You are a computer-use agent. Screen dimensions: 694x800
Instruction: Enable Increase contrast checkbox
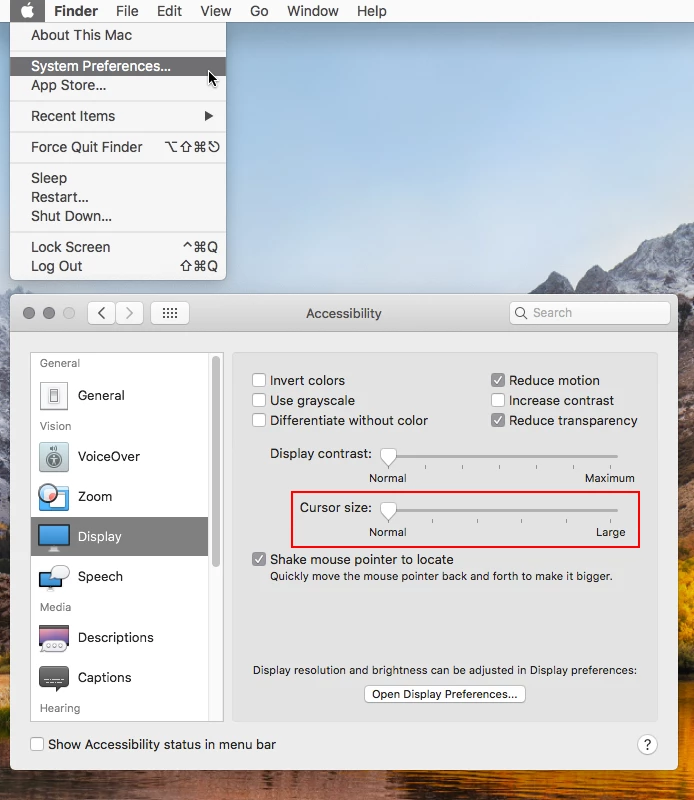pyautogui.click(x=498, y=400)
